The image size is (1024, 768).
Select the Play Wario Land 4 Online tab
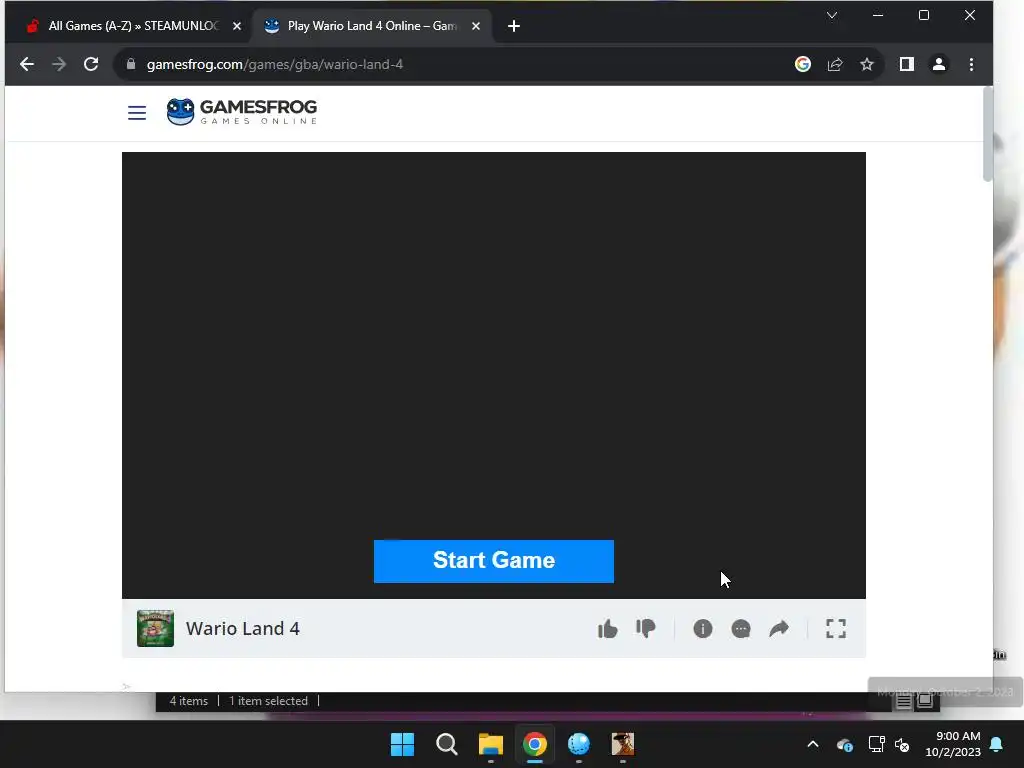[372, 26]
